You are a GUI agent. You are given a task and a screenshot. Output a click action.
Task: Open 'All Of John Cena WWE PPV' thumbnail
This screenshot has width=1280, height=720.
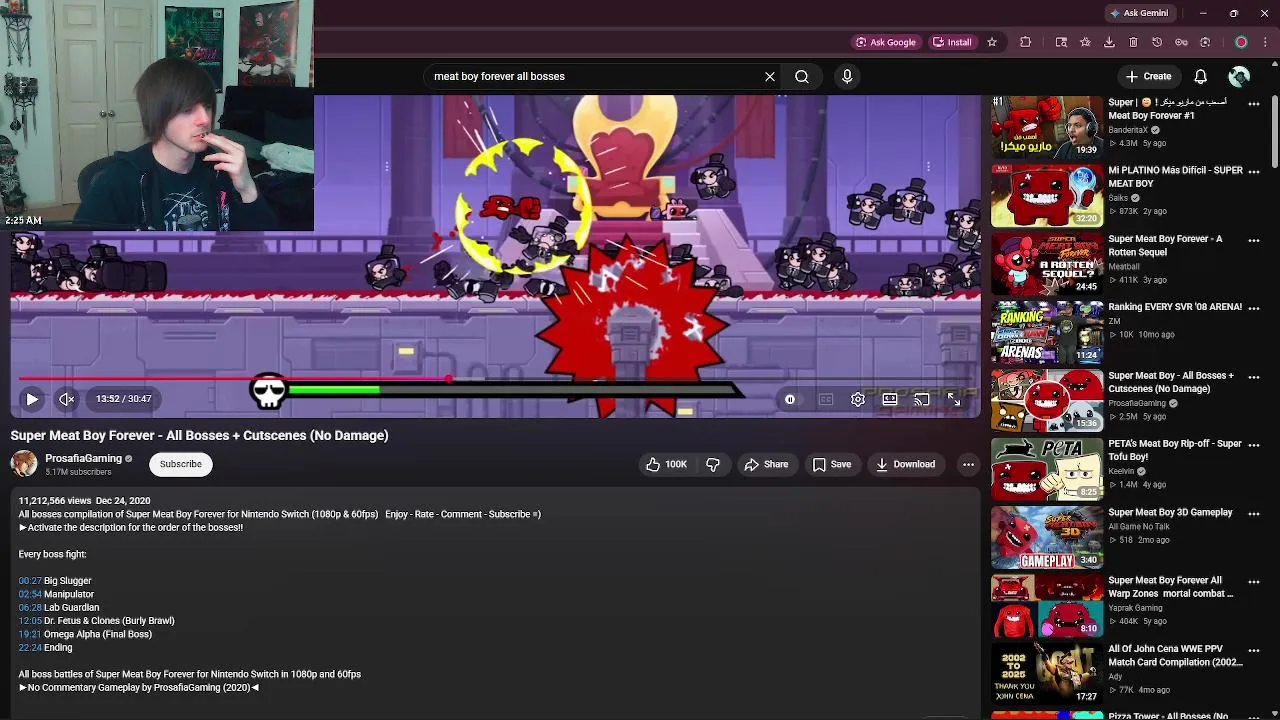tap(1047, 675)
